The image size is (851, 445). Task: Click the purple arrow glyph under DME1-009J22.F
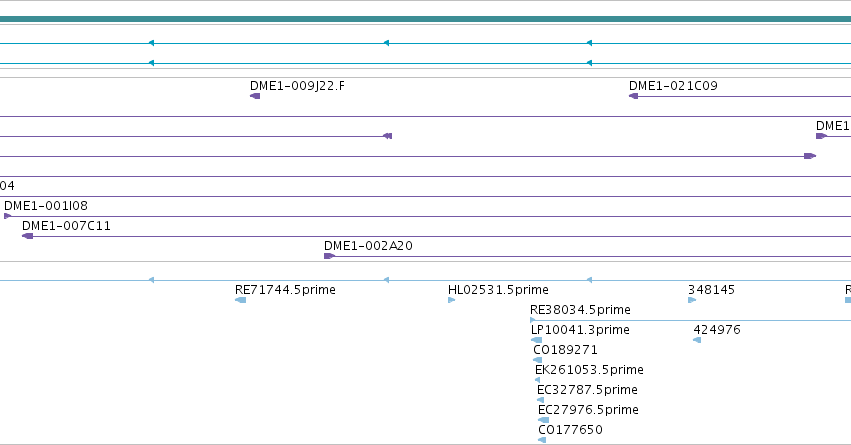(x=255, y=96)
